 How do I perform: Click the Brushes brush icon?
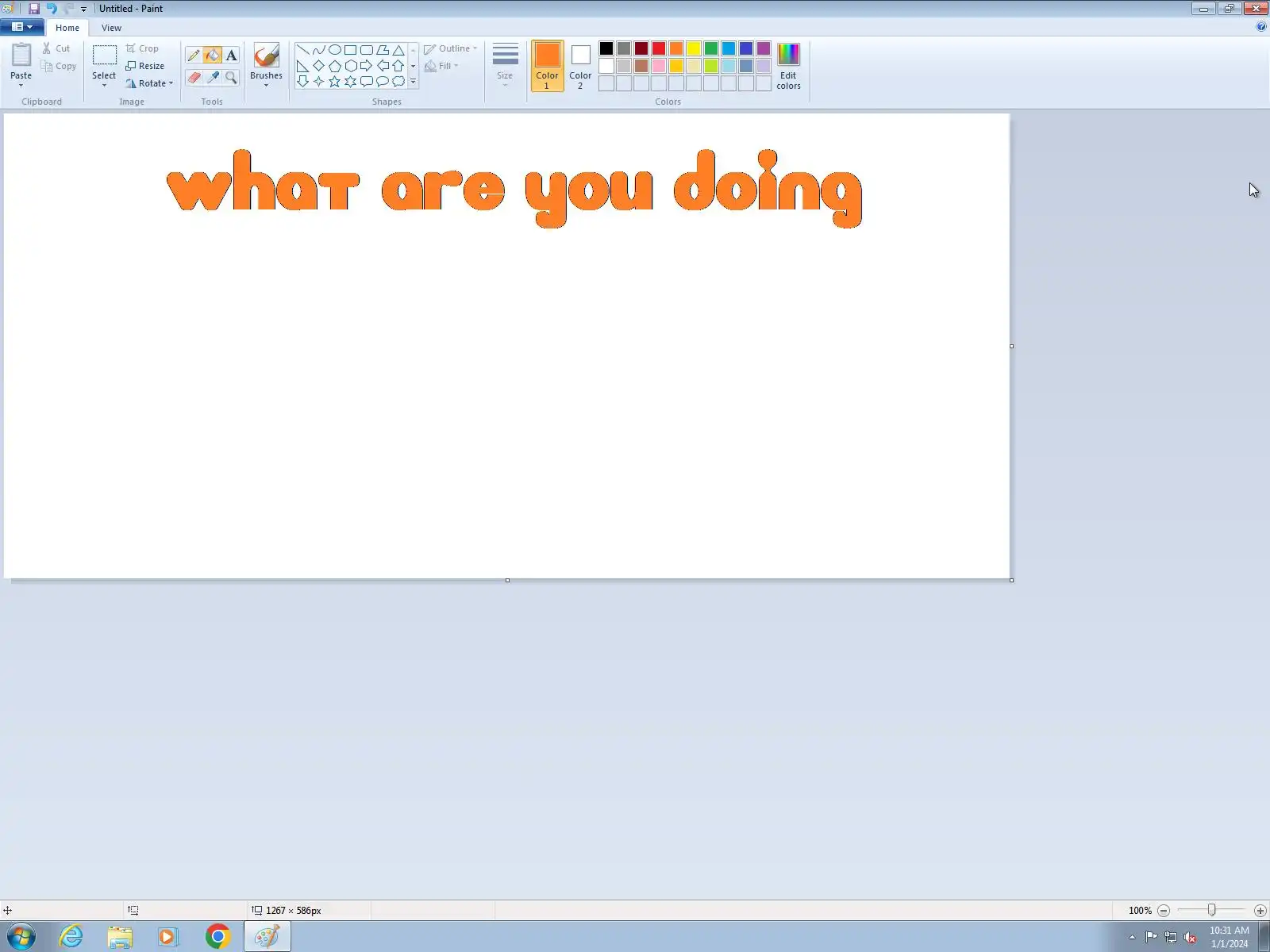266,56
